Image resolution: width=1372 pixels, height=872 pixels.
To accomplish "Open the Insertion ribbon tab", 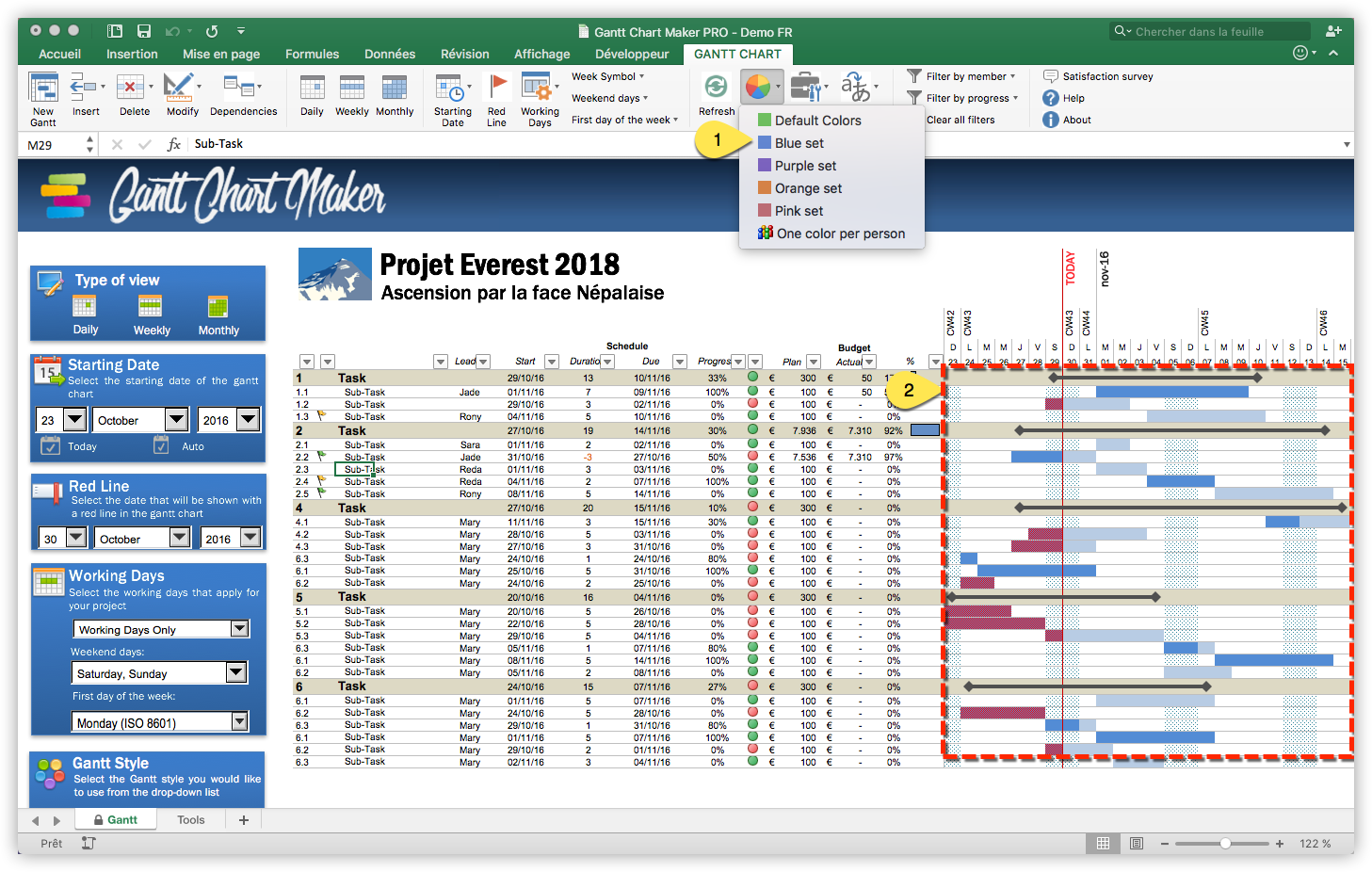I will 132,54.
